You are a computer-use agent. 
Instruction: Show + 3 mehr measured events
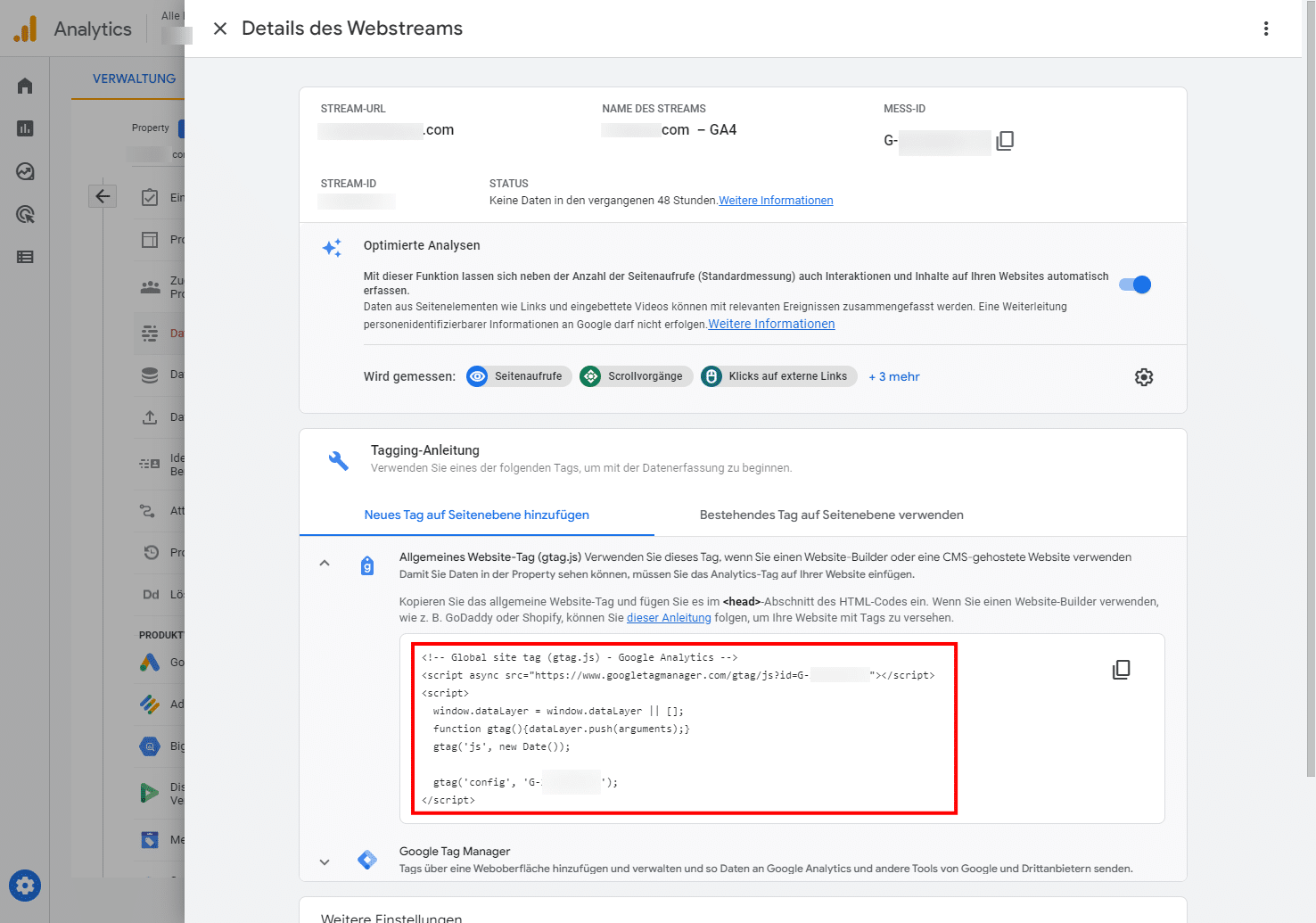tap(894, 376)
